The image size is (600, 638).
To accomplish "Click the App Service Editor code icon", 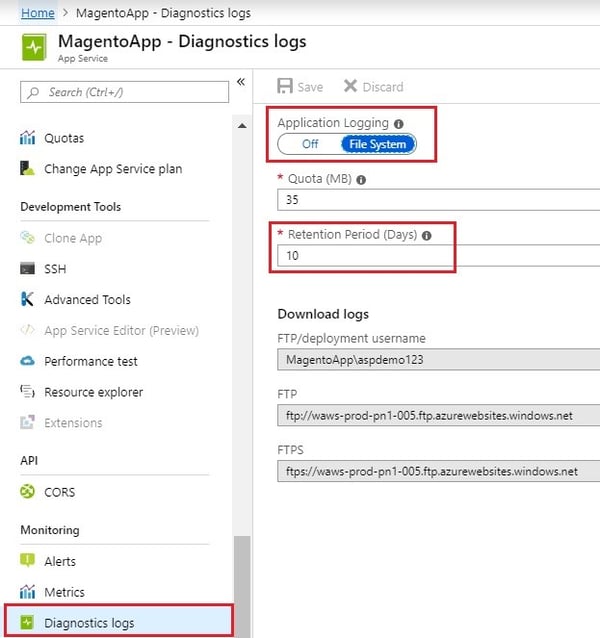I will pyautogui.click(x=27, y=330).
